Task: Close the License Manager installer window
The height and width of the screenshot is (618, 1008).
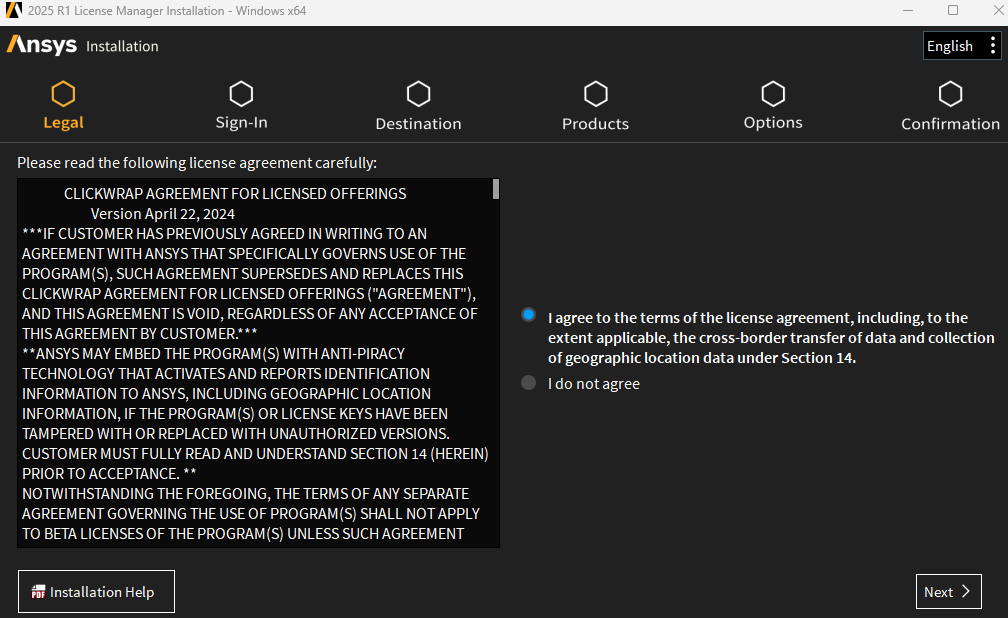Action: [998, 10]
